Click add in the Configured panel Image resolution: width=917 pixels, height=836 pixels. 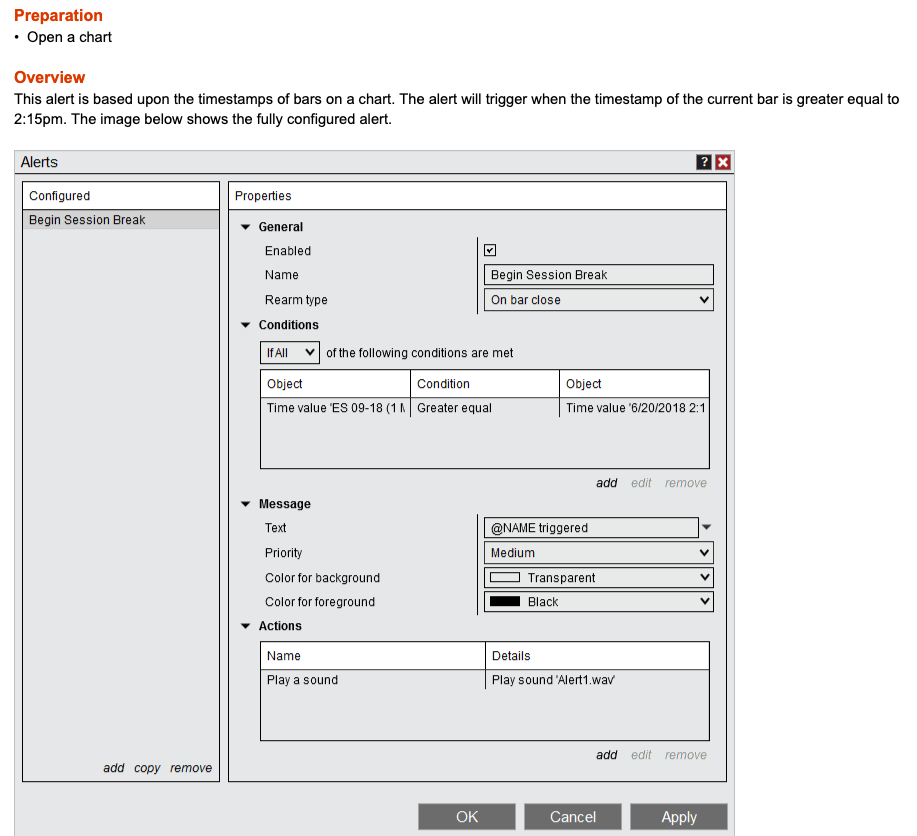[x=113, y=768]
